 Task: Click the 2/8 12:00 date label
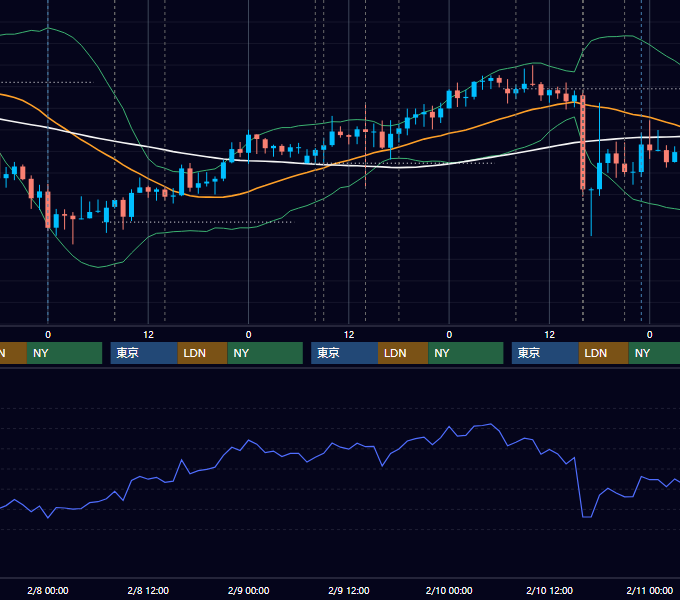point(148,590)
